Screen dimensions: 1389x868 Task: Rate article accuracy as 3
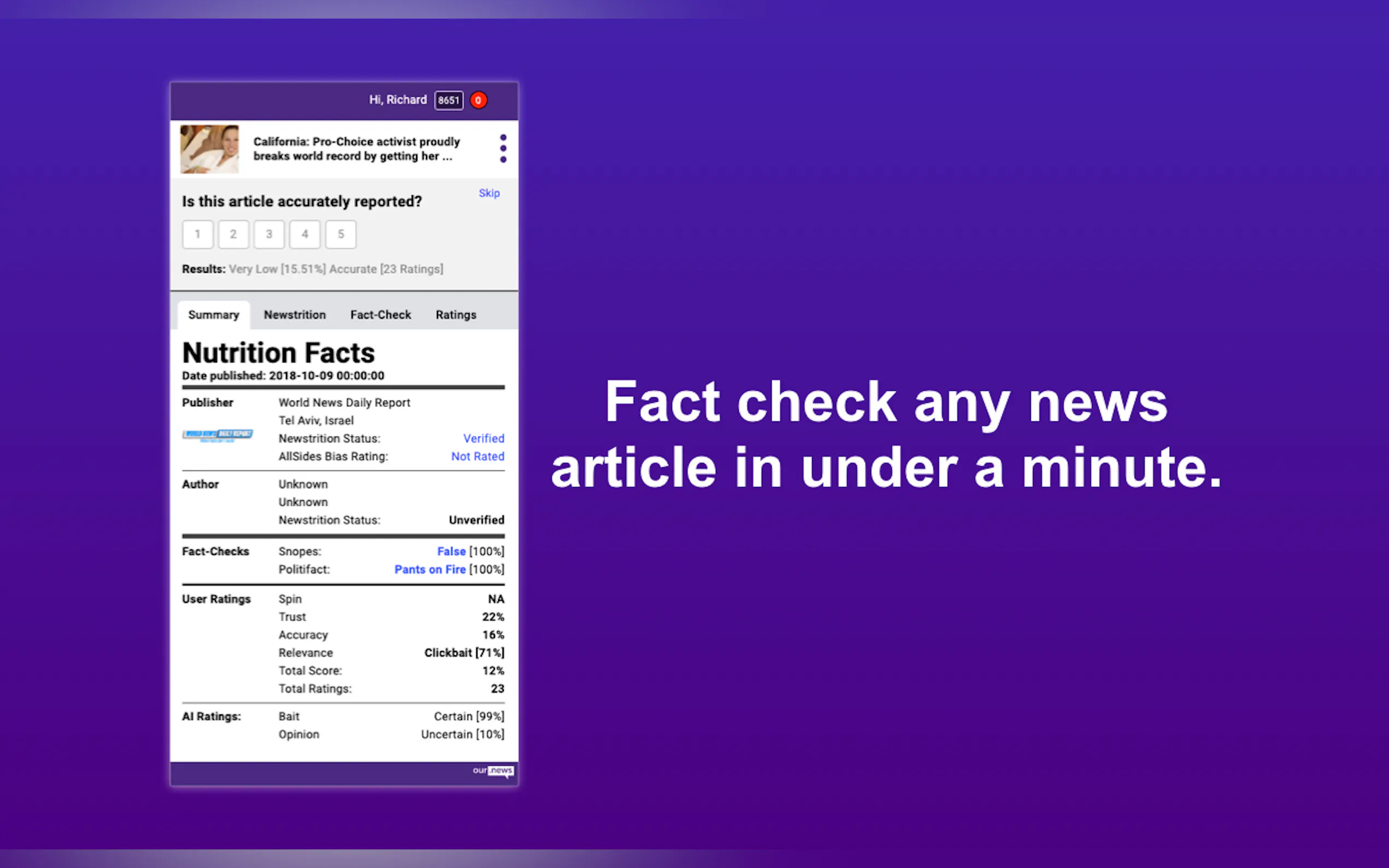pyautogui.click(x=269, y=234)
